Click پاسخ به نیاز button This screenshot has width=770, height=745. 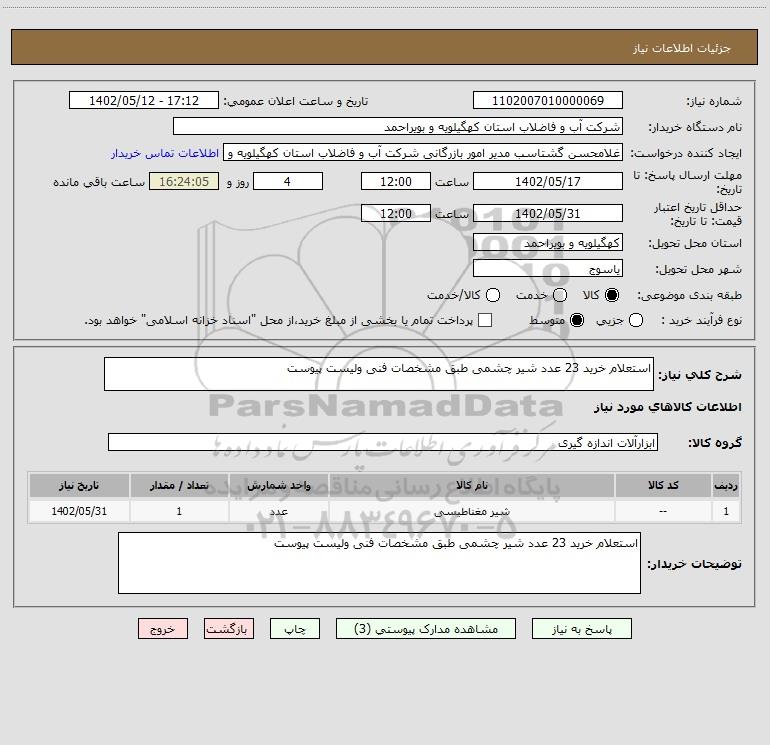pos(581,629)
